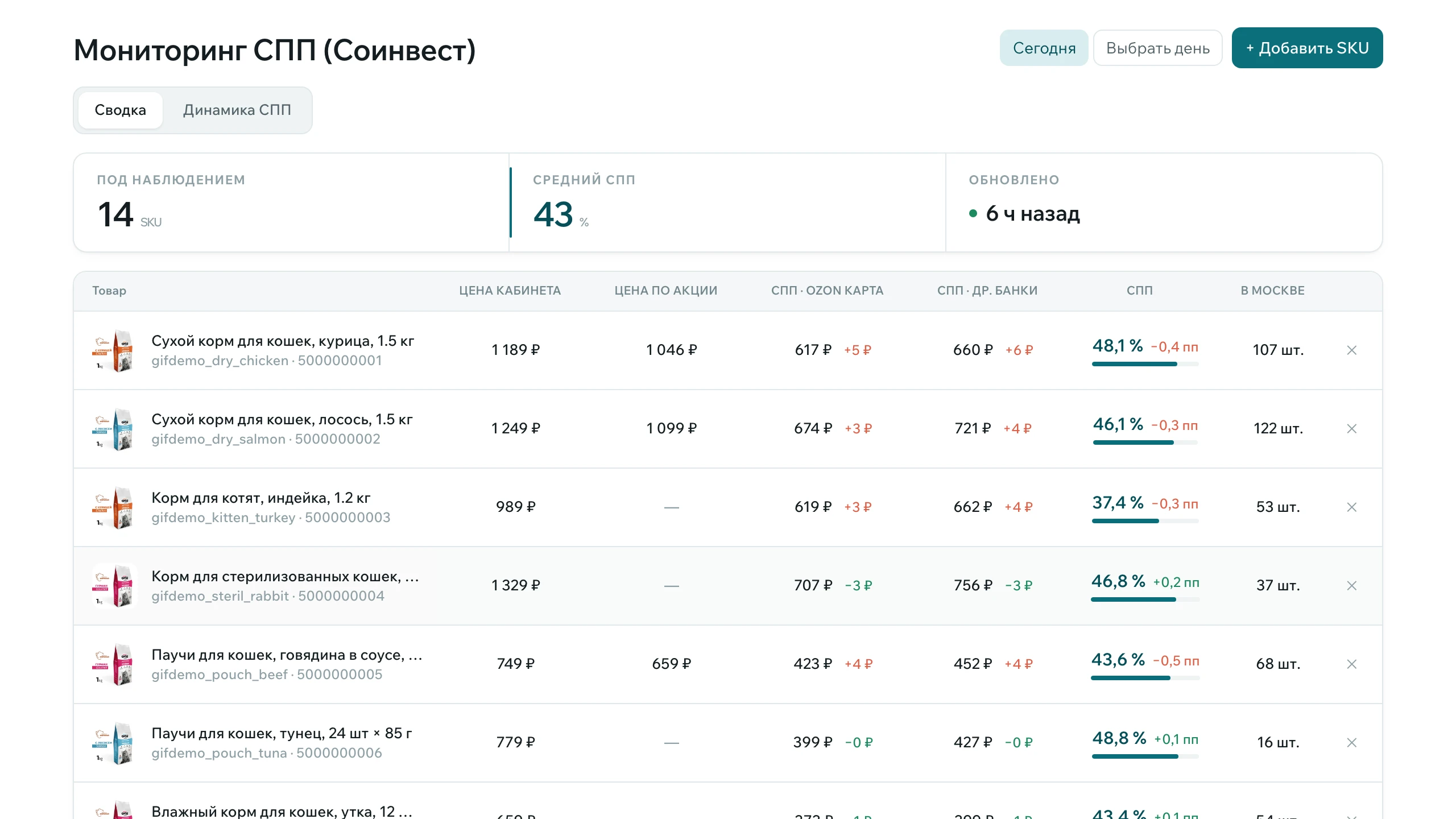
Task: Click the 48,1 % СПП progress bar
Action: pyautogui.click(x=1145, y=364)
